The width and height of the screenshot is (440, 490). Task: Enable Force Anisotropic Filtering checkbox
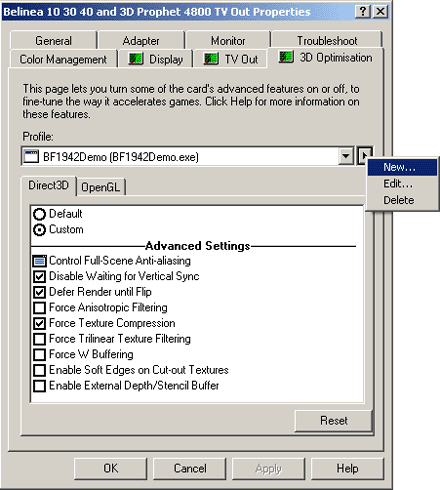[x=40, y=307]
